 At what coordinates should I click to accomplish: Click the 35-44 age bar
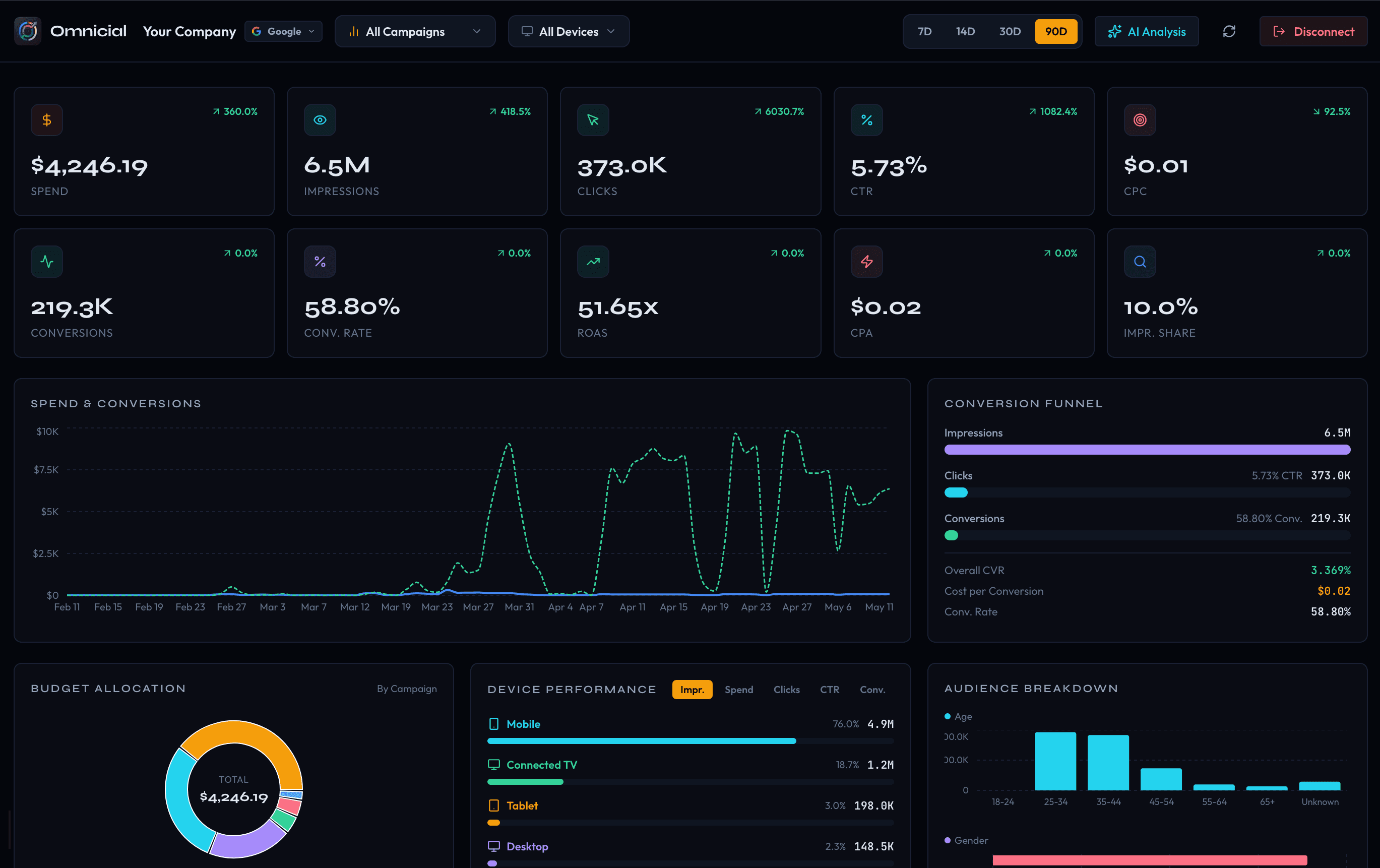(x=1108, y=763)
